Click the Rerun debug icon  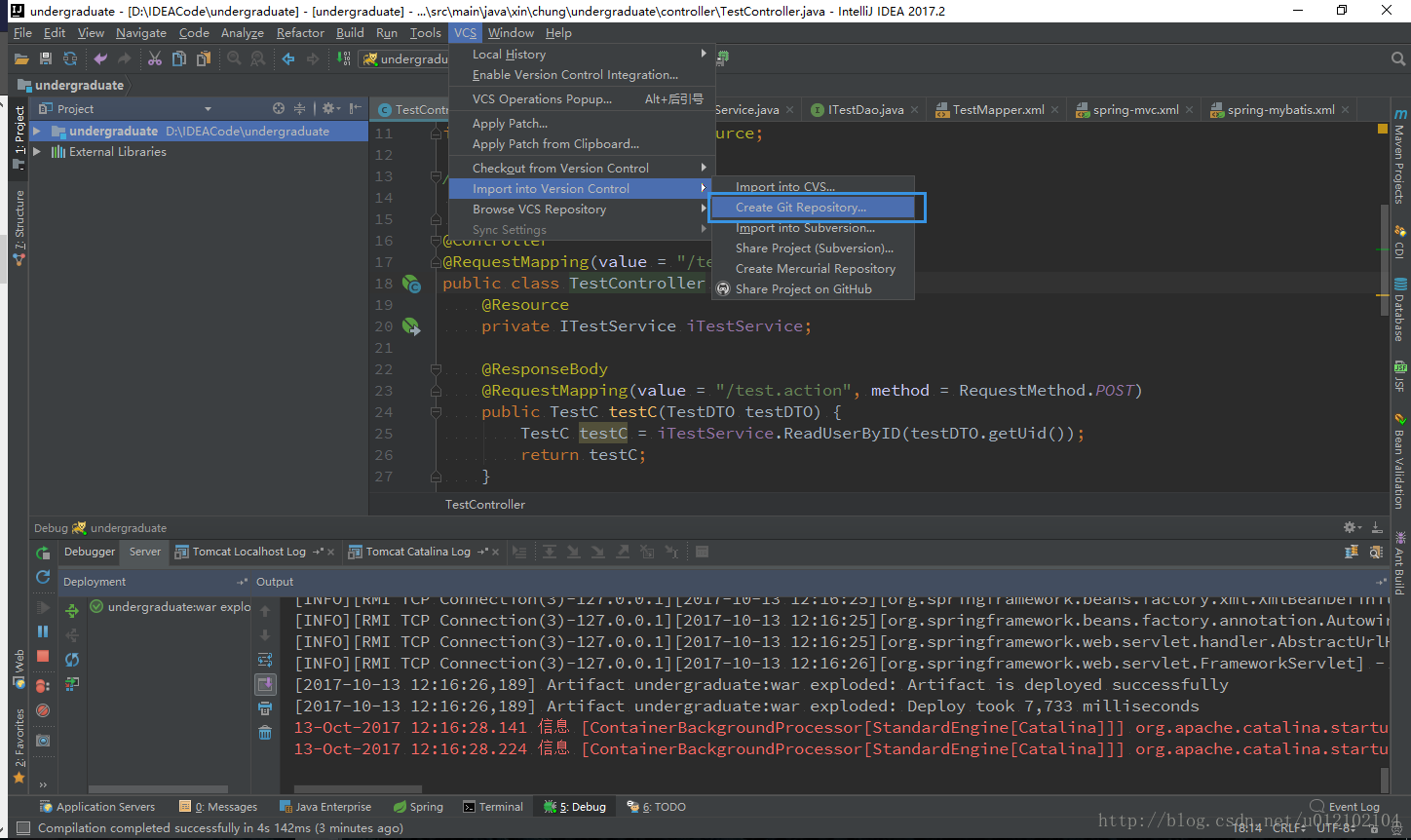[x=43, y=553]
